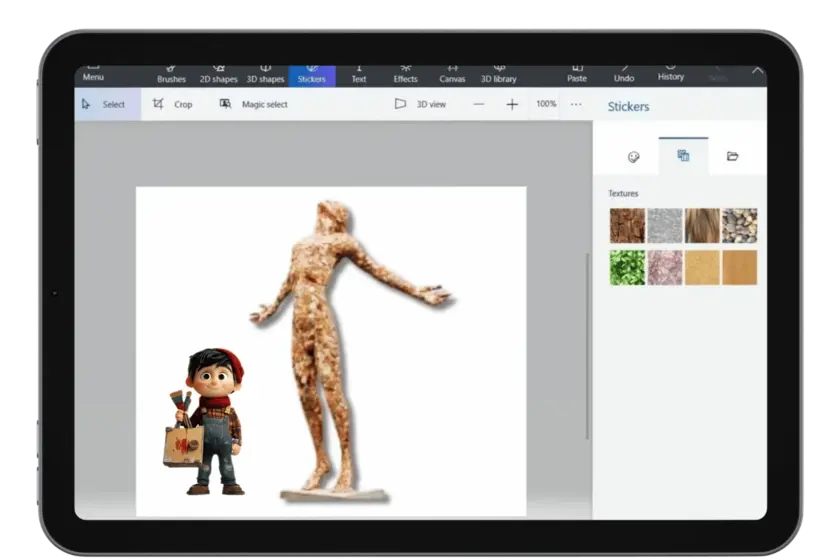Open the three-dot more options menu

tap(576, 104)
